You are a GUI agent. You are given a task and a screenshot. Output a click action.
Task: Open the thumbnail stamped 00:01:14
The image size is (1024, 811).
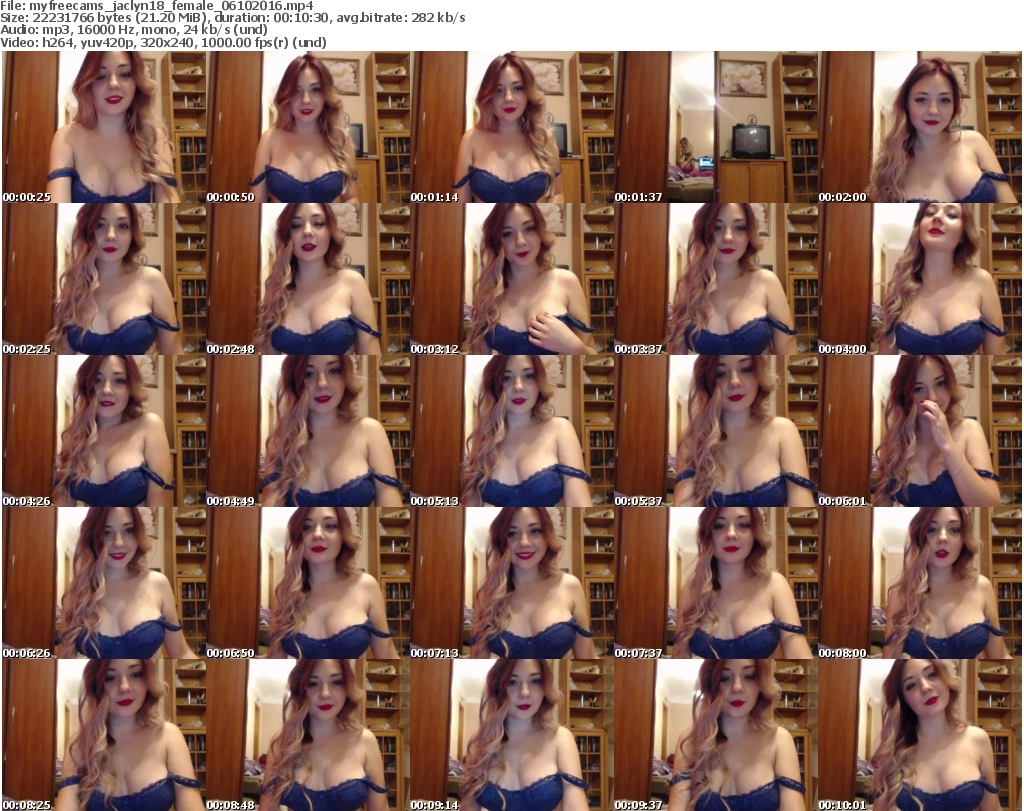tap(511, 127)
